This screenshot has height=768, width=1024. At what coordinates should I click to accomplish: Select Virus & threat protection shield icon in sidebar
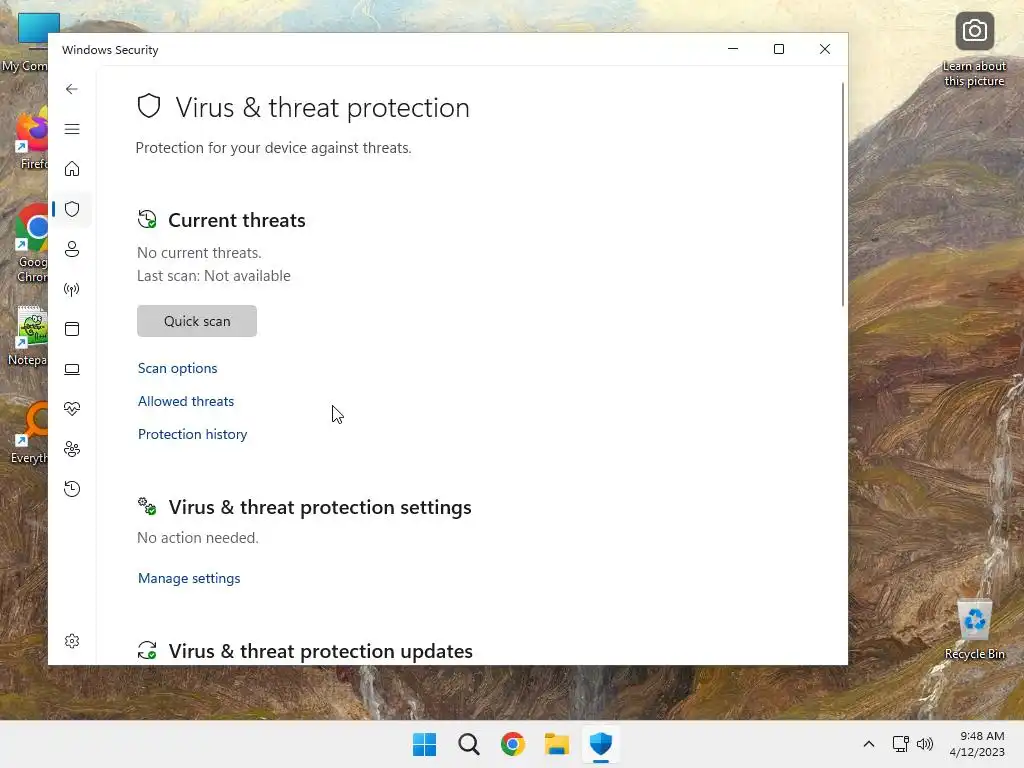point(72,209)
